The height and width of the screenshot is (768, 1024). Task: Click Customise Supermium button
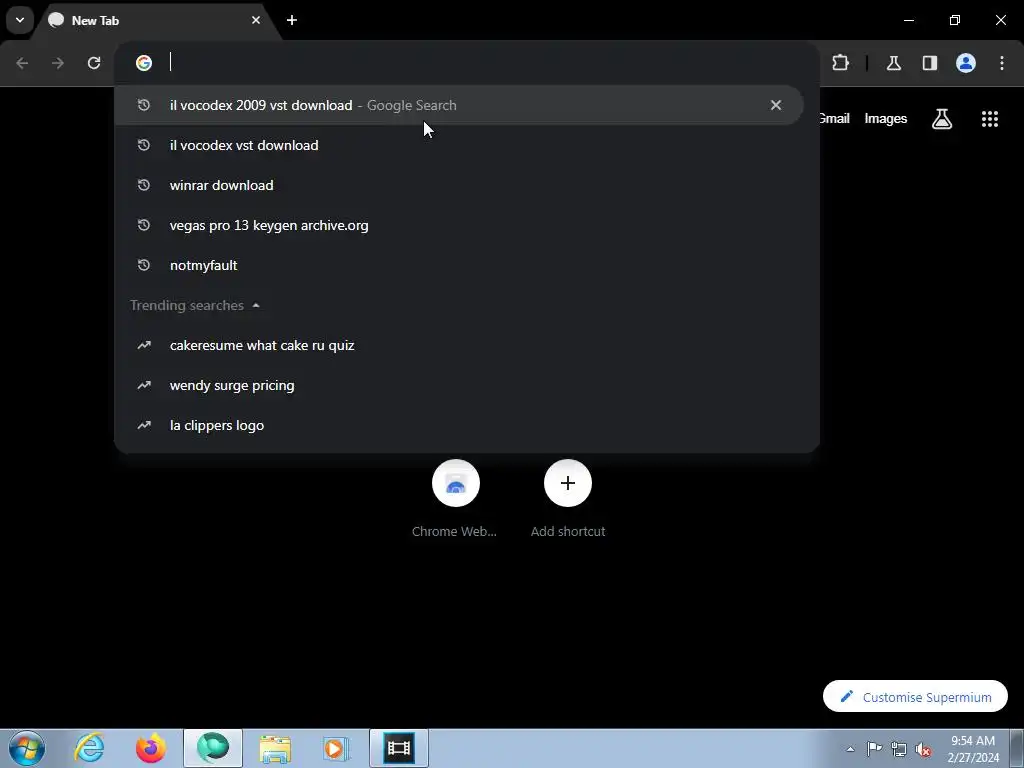pos(916,697)
